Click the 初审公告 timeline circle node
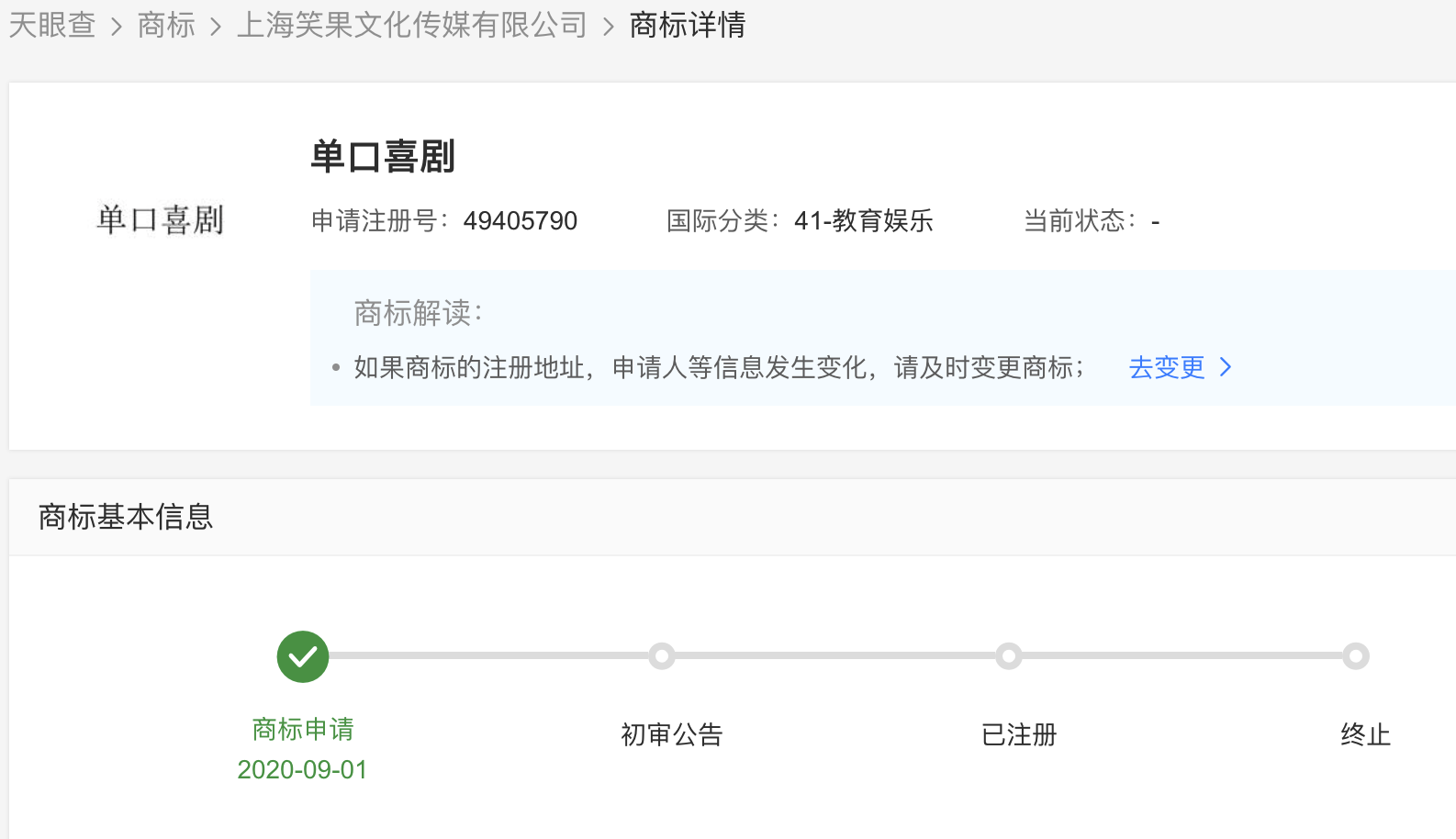 click(662, 656)
